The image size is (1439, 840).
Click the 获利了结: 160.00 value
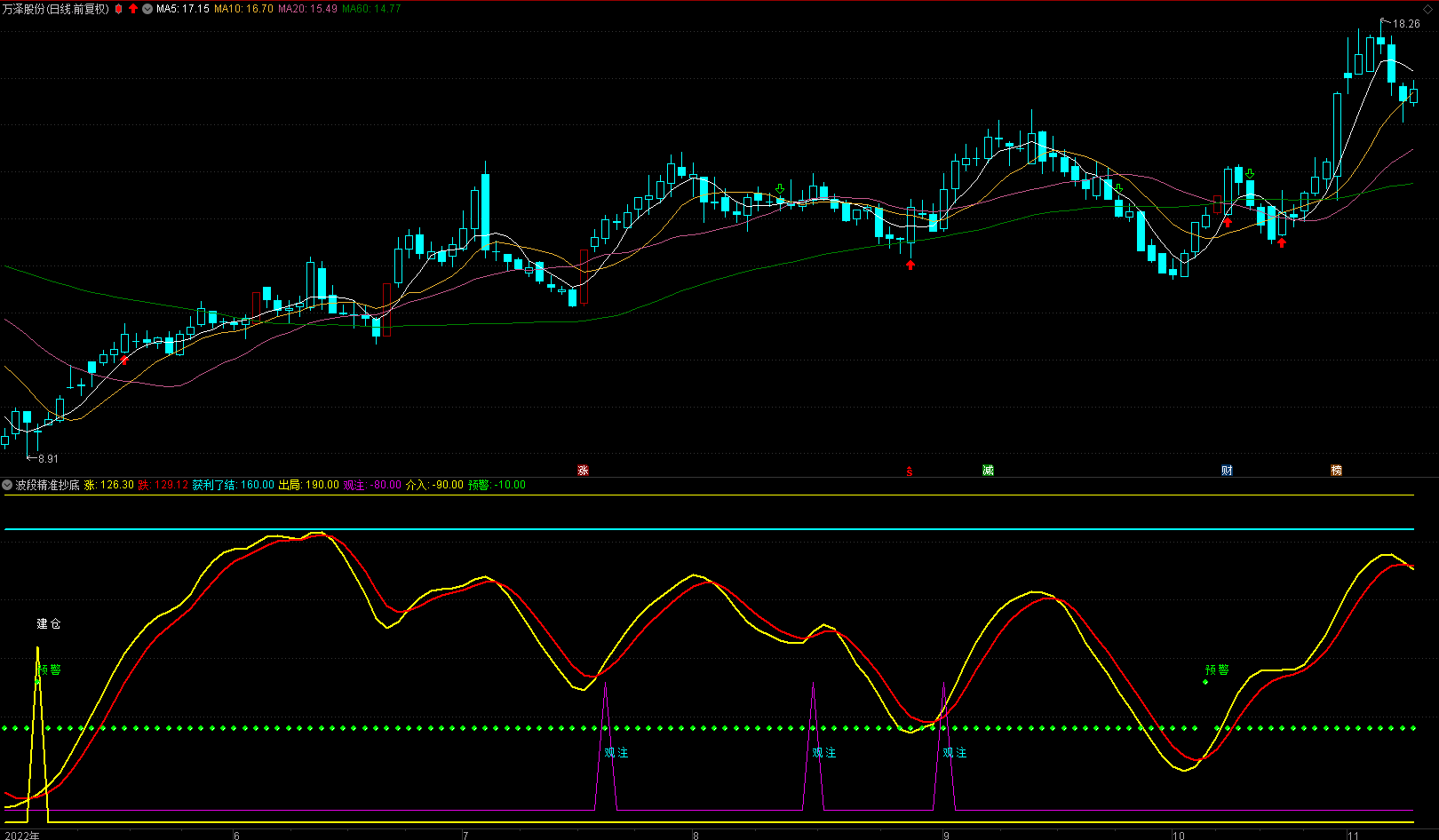click(233, 485)
